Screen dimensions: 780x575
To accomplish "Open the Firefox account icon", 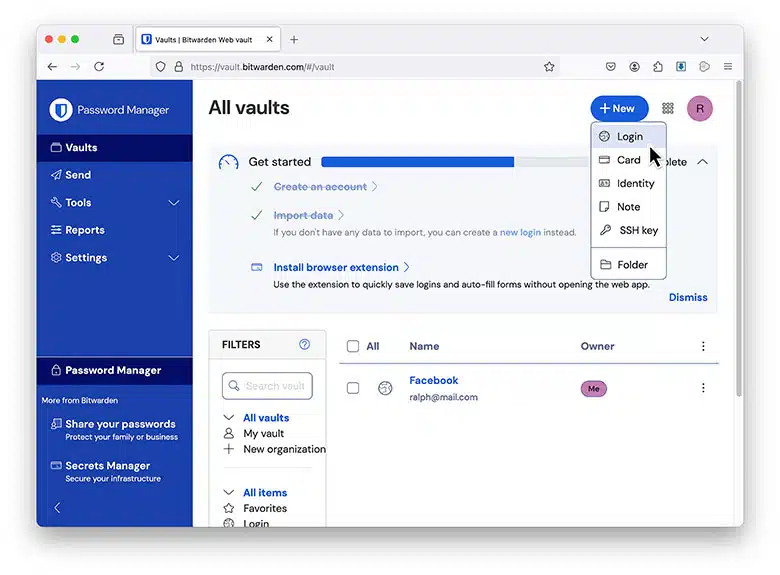I will [x=634, y=67].
